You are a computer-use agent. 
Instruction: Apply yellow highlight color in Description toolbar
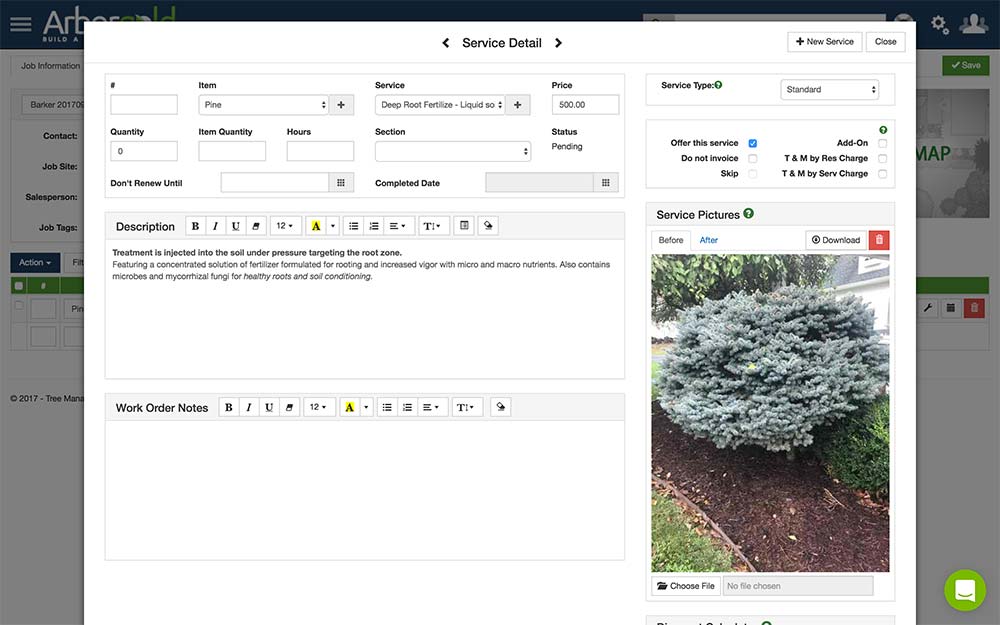pos(316,226)
